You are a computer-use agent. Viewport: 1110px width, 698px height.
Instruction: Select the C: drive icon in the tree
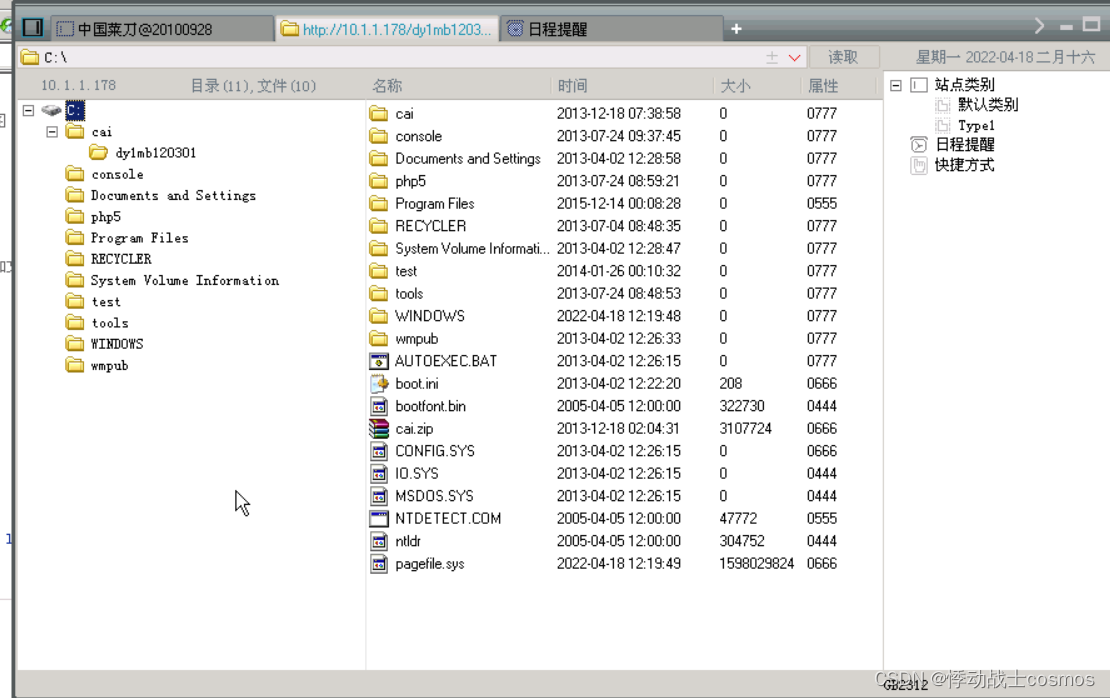coord(51,110)
